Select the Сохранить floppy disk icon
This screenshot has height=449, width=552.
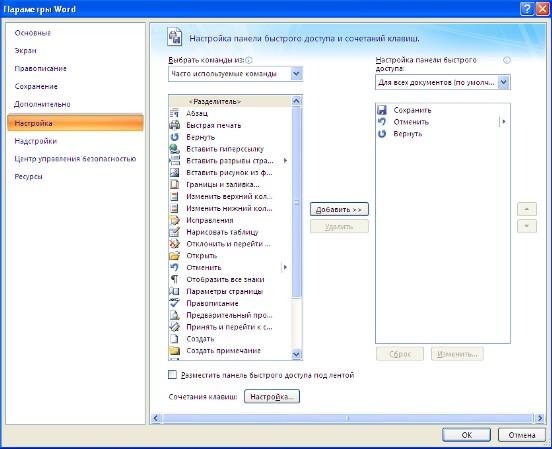(382, 110)
